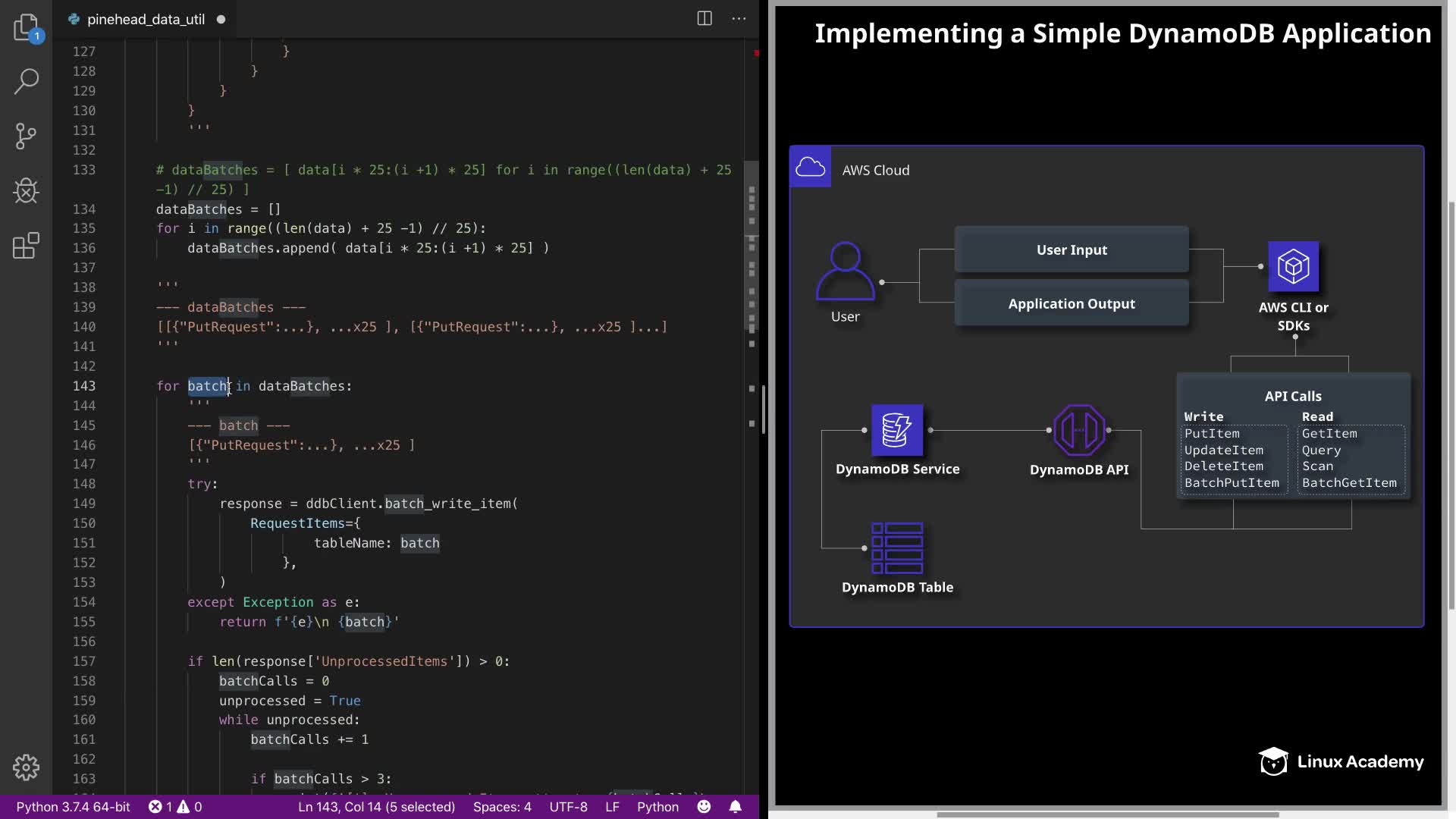
Task: Open editor More Actions ellipsis
Action: pyautogui.click(x=739, y=19)
